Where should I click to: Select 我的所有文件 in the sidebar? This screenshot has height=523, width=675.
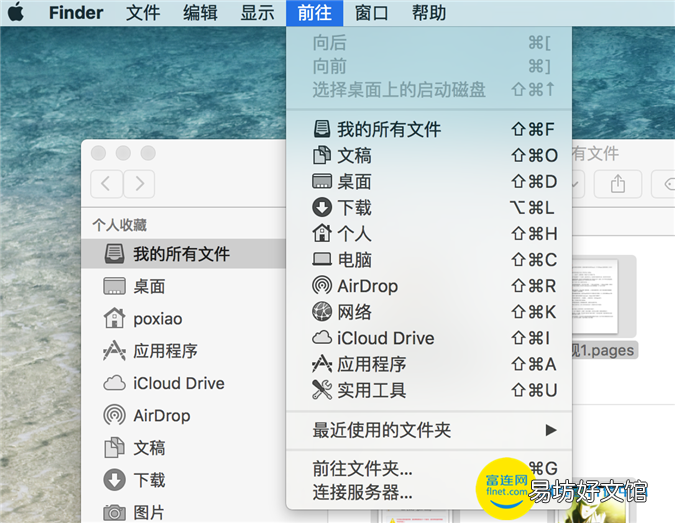click(184, 254)
